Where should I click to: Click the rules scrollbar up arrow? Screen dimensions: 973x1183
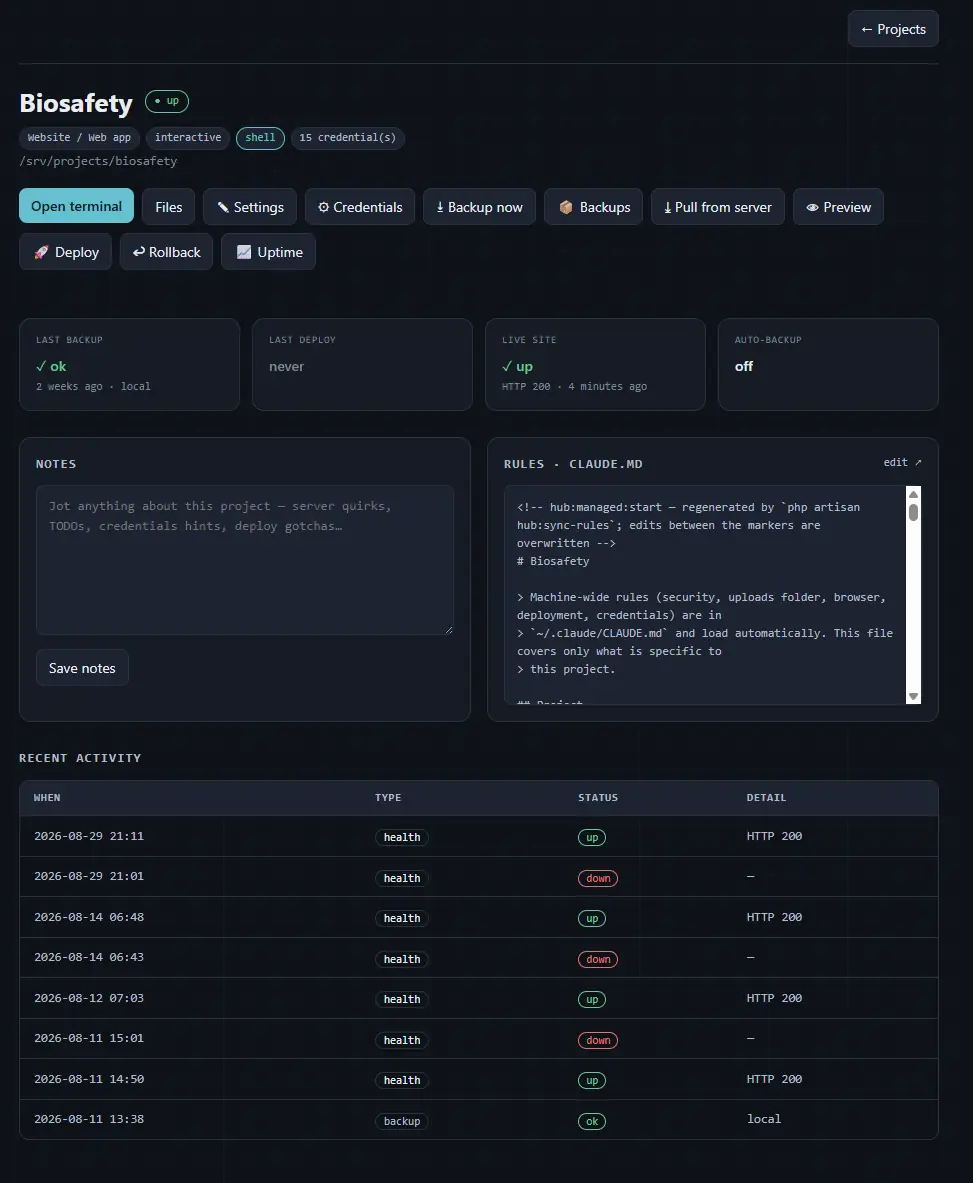click(x=913, y=494)
